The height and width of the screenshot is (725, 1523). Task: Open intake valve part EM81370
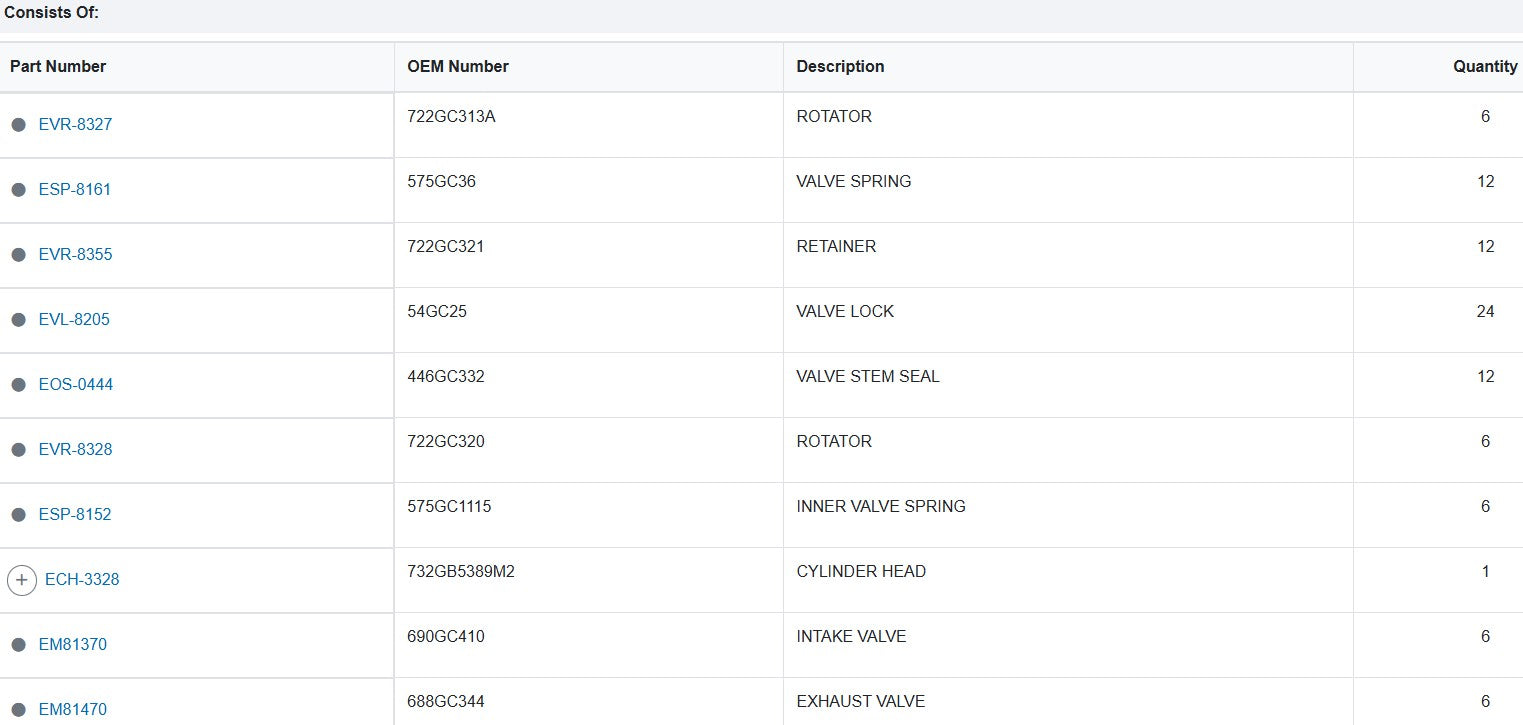(73, 645)
